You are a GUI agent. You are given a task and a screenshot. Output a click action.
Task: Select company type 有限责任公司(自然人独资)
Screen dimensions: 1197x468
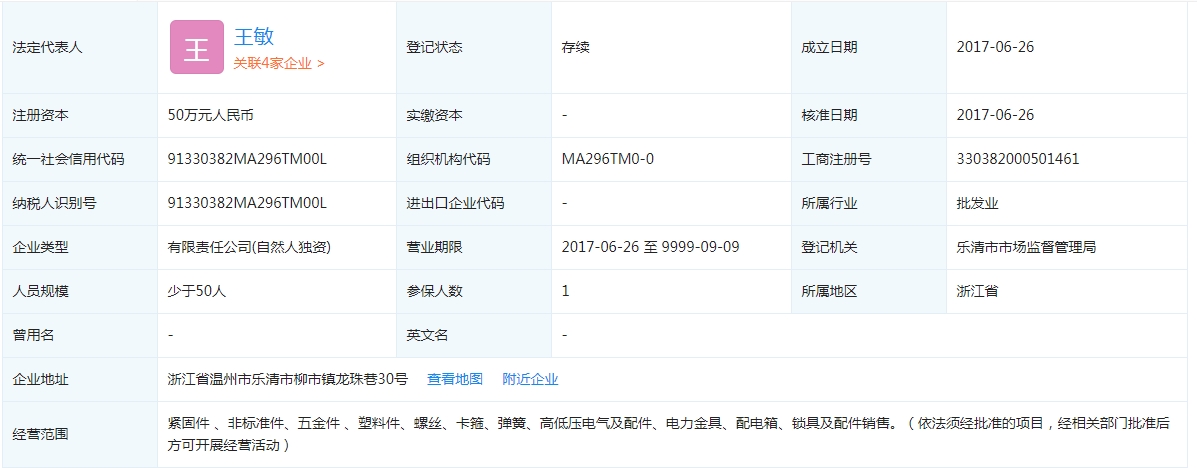(x=249, y=247)
